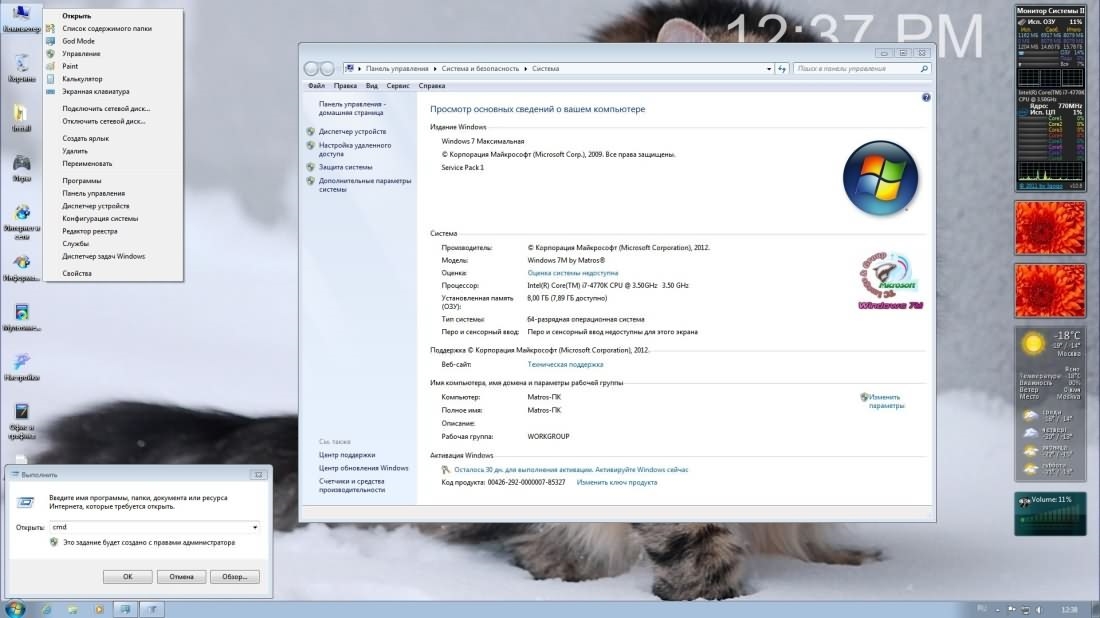
Task: Go forward with the navigation forward arrow
Action: click(x=327, y=69)
